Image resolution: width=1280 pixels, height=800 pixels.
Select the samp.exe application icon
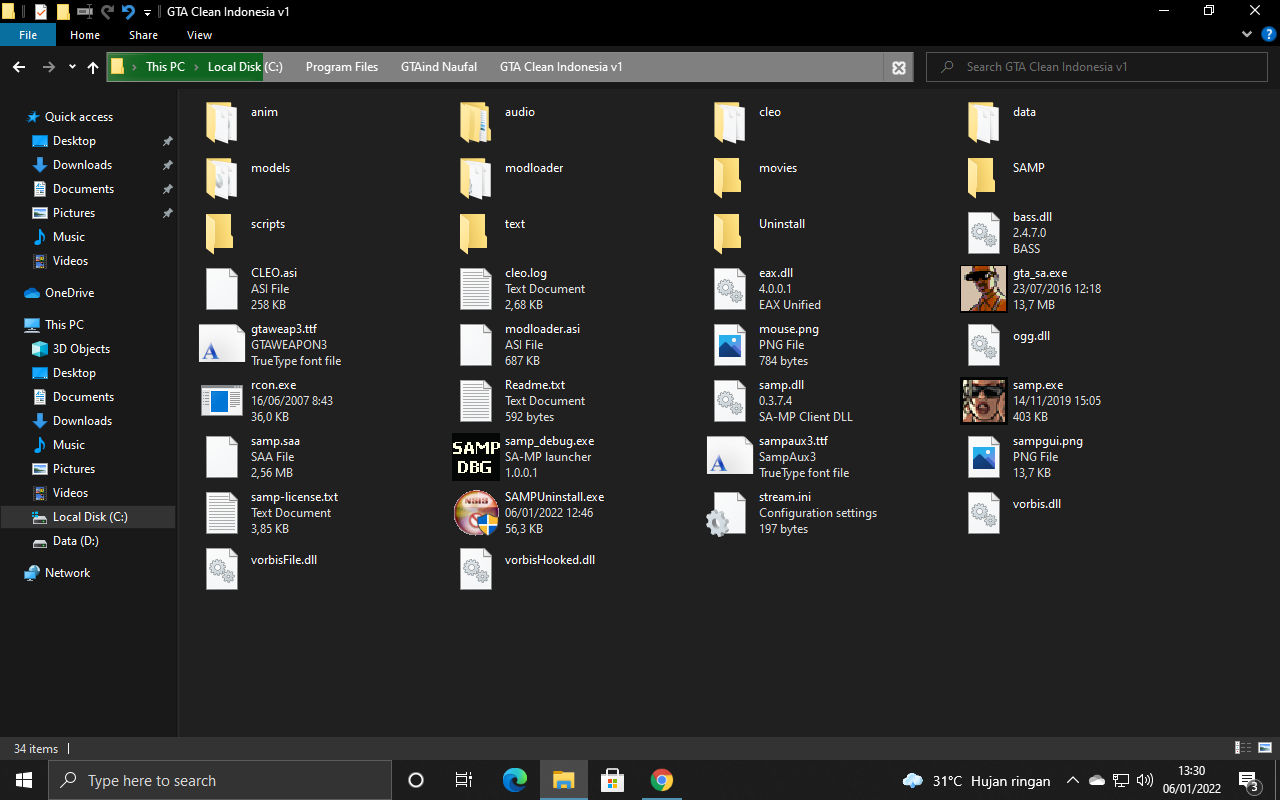coord(983,400)
